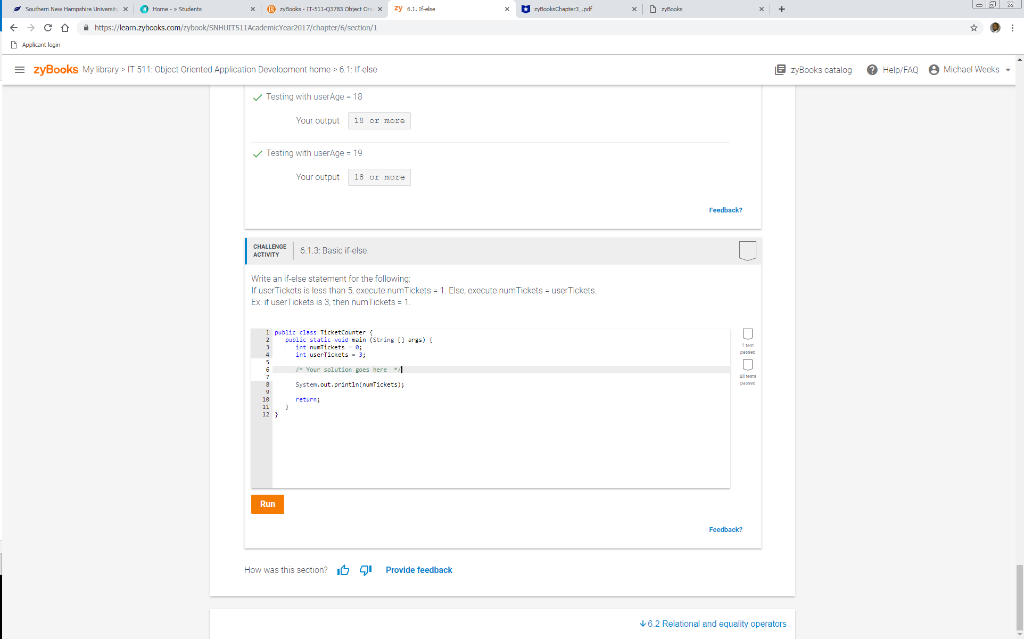This screenshot has width=1024, height=639.
Task: Click Provide feedback for this section
Action: (x=418, y=569)
